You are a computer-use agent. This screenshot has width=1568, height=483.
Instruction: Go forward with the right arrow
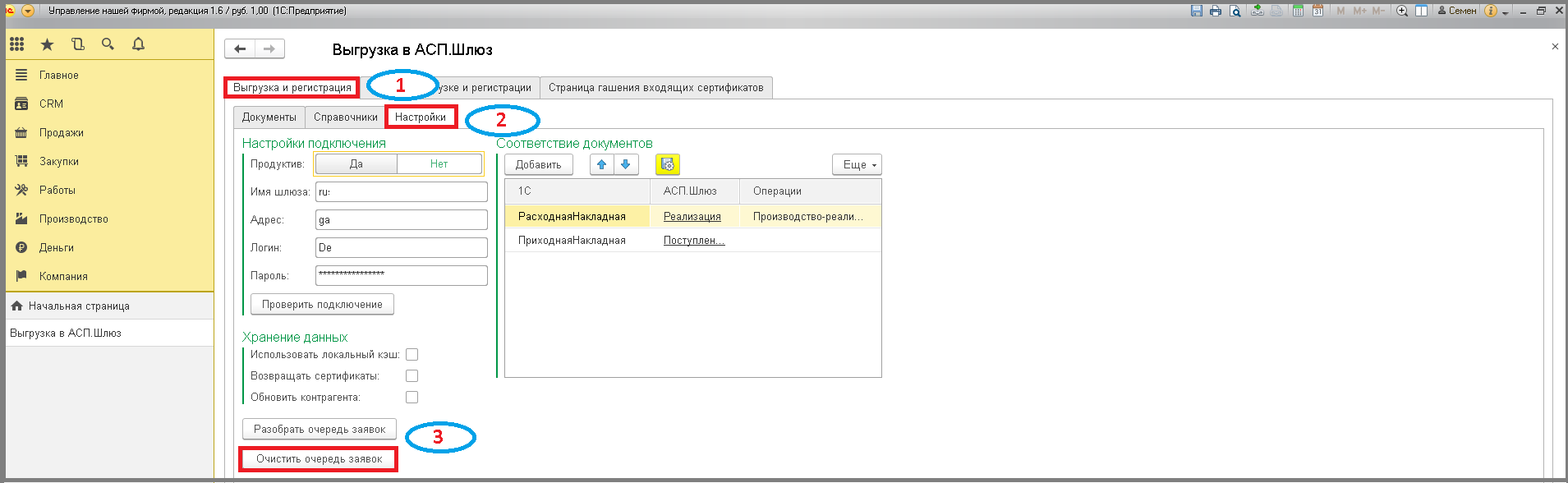[x=269, y=48]
